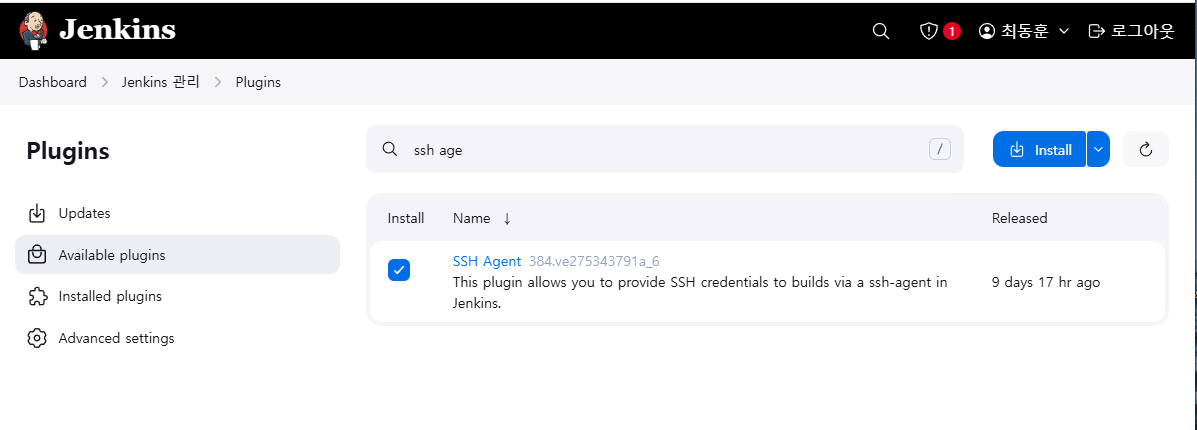Open Installed plugins sidebar item
The height and width of the screenshot is (430, 1197).
177,296
